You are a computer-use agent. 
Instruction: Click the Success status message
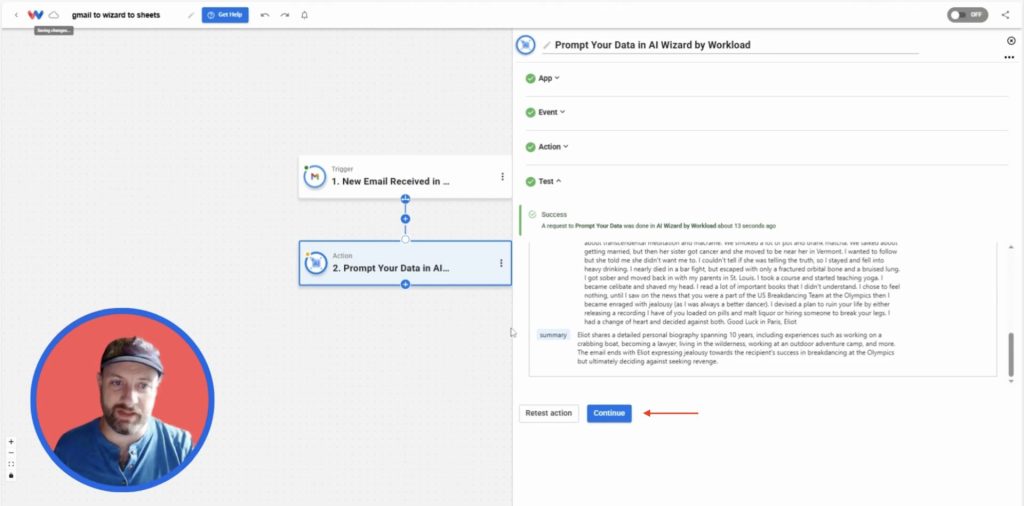coord(658,220)
